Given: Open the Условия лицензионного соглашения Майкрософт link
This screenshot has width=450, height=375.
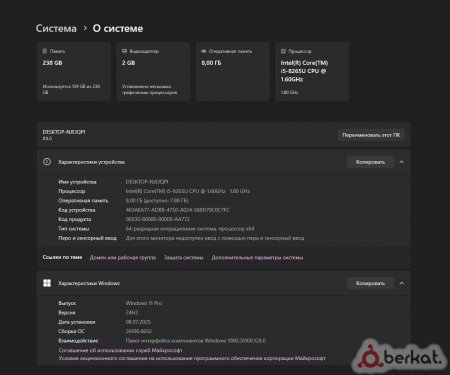Looking at the screenshot, I should 192,358.
